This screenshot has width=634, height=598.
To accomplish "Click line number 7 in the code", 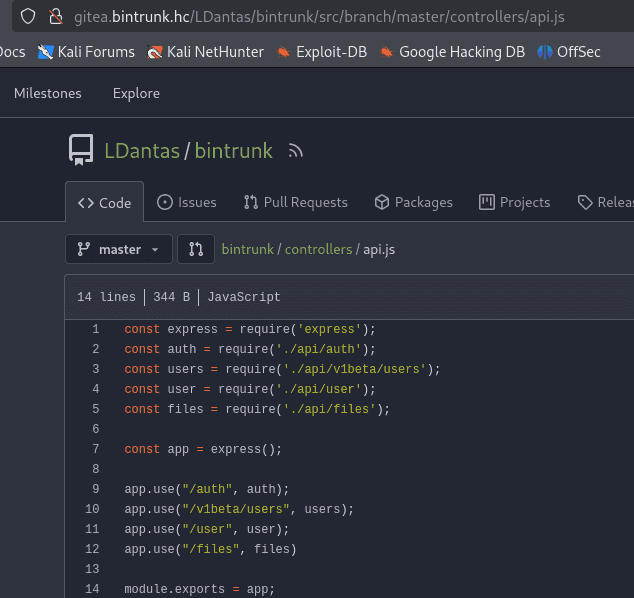I will coord(95,449).
